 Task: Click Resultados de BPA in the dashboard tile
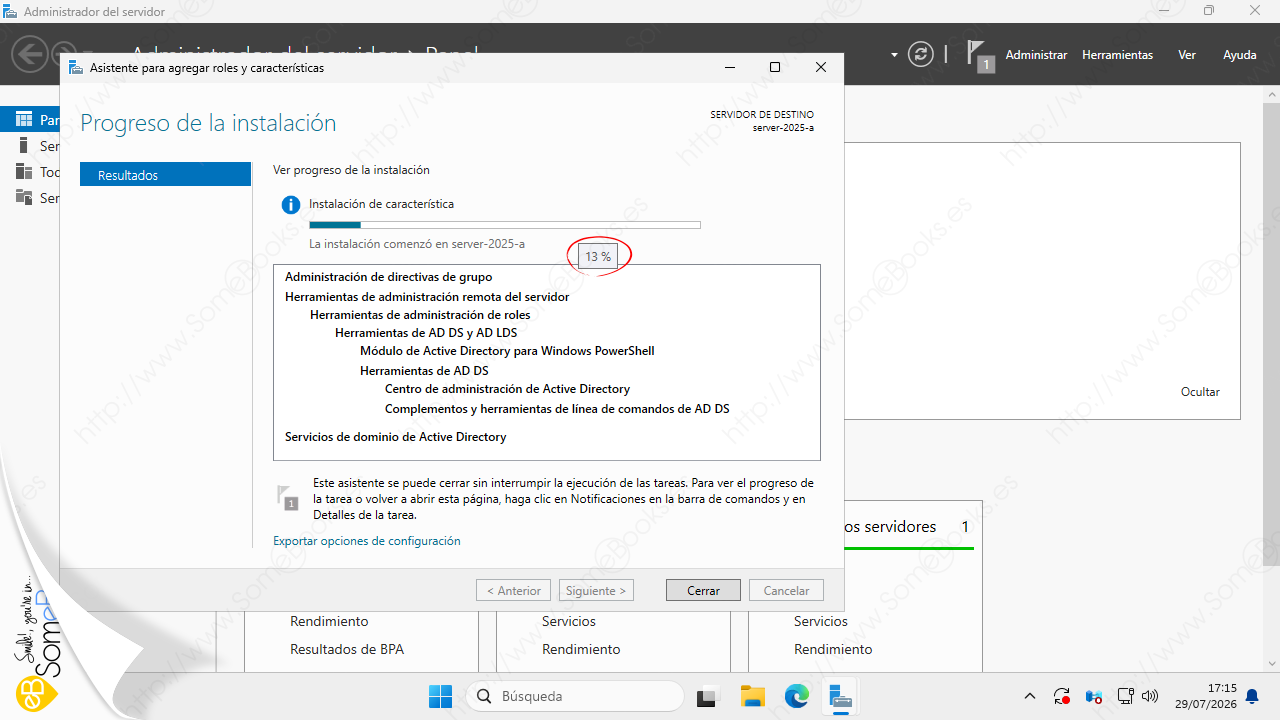tap(347, 649)
